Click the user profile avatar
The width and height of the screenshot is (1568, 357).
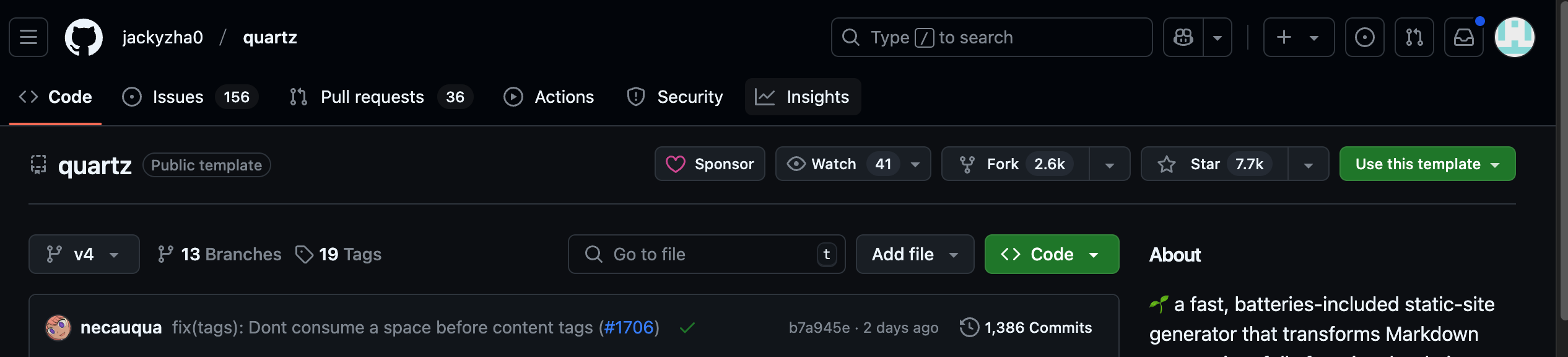pyautogui.click(x=1514, y=37)
